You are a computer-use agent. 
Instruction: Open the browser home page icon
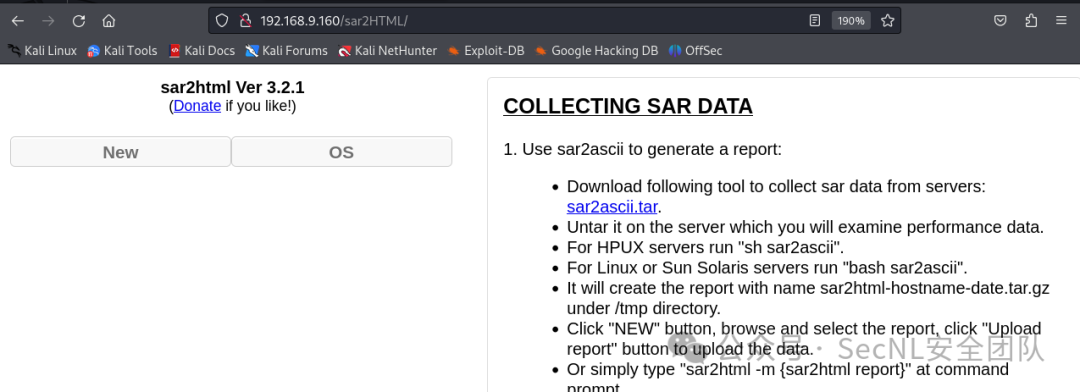[108, 21]
